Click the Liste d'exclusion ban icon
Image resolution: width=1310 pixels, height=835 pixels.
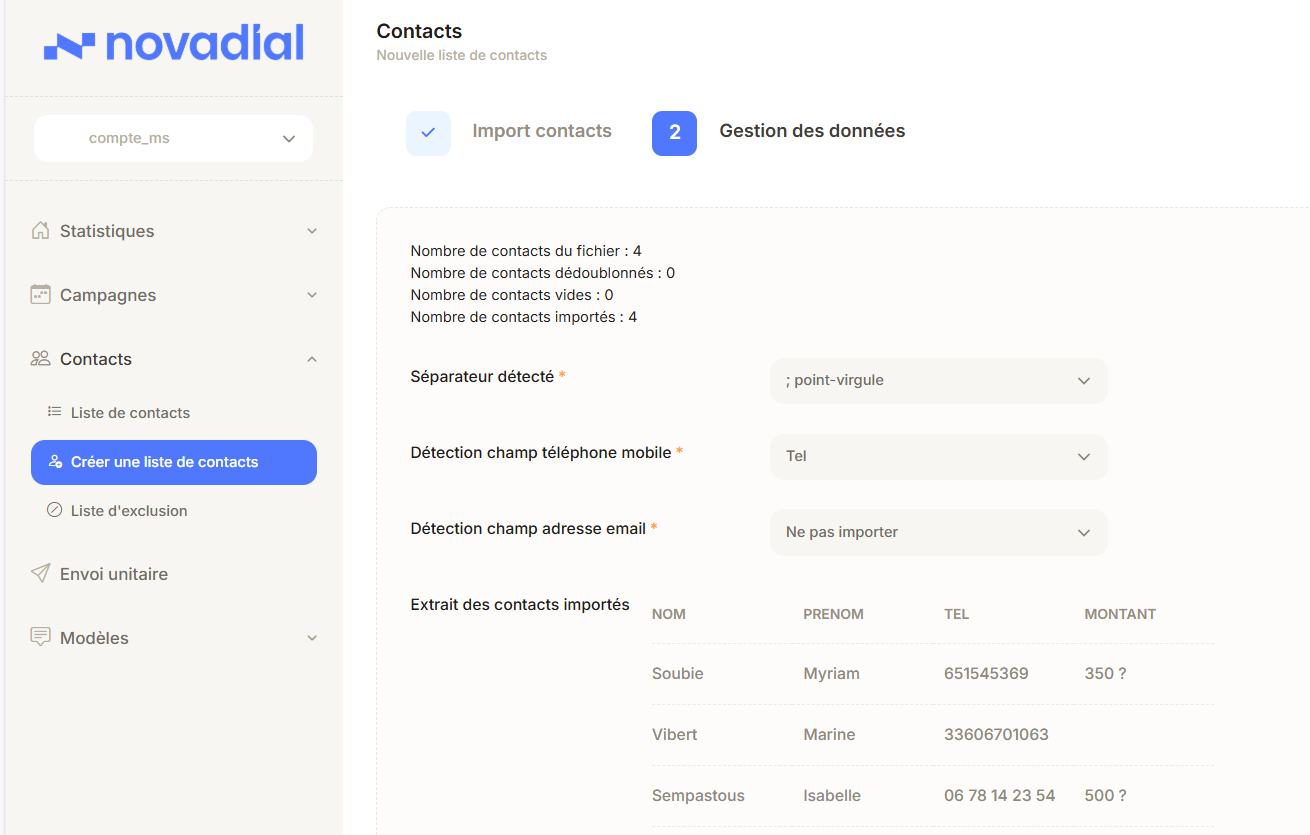[55, 510]
